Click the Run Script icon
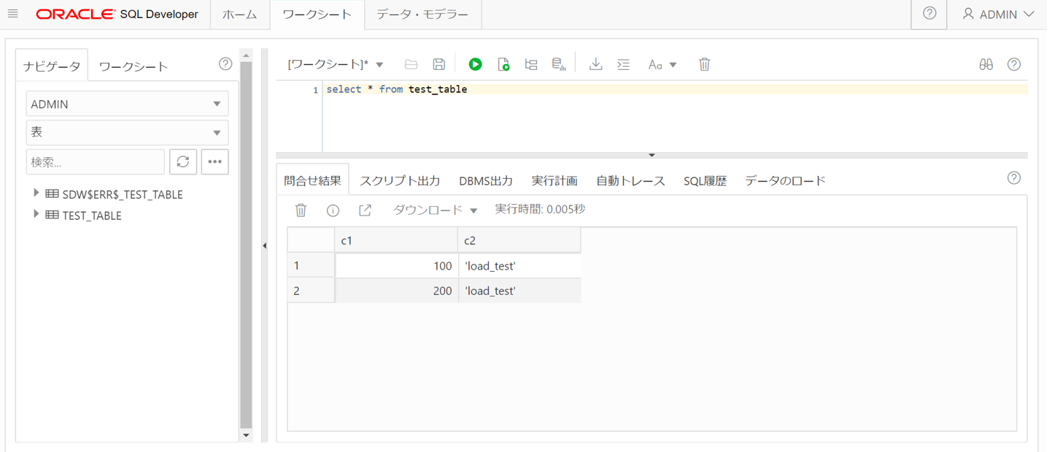This screenshot has height=452, width=1052. (x=503, y=64)
